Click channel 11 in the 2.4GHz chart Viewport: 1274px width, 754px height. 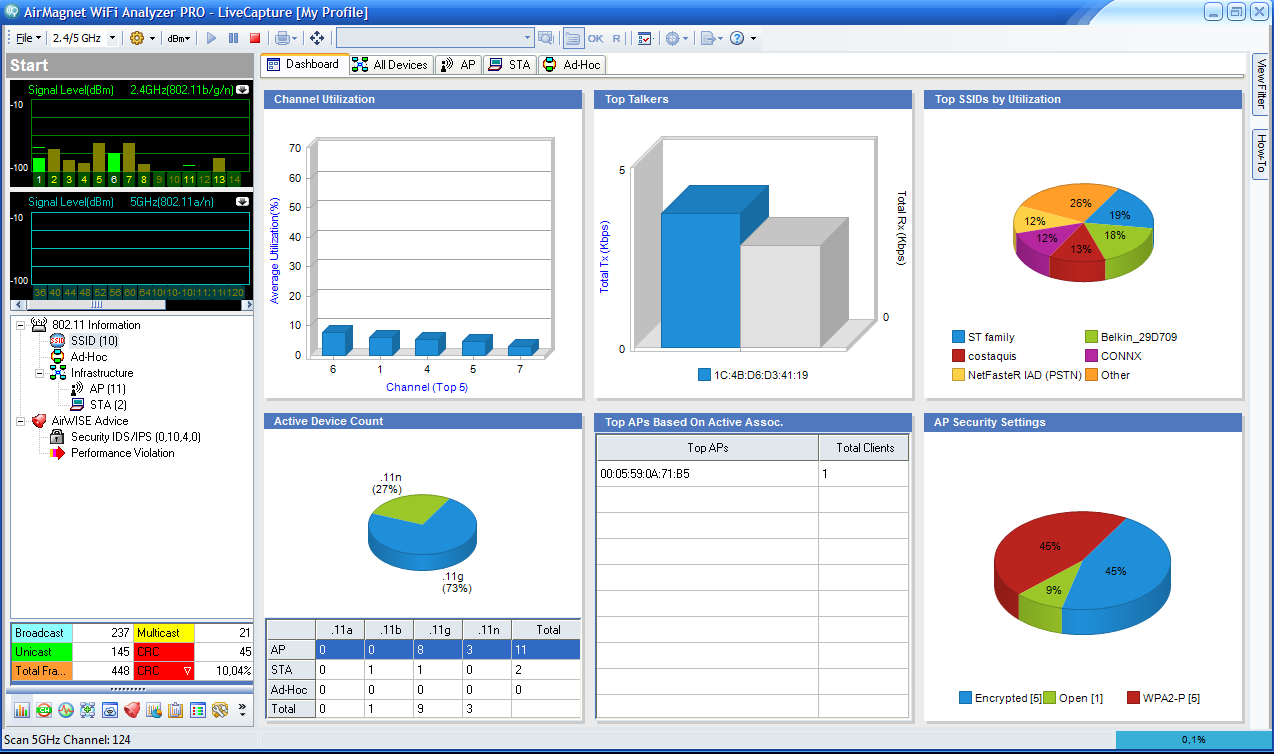pos(189,180)
